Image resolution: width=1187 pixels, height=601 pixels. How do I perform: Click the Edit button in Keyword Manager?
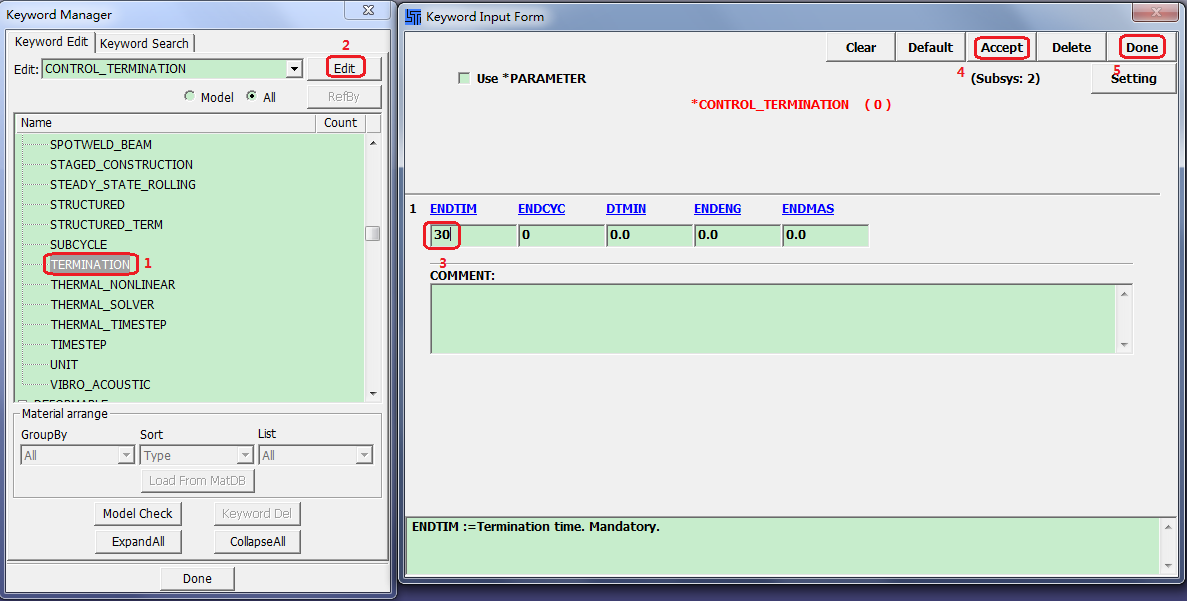coord(344,68)
